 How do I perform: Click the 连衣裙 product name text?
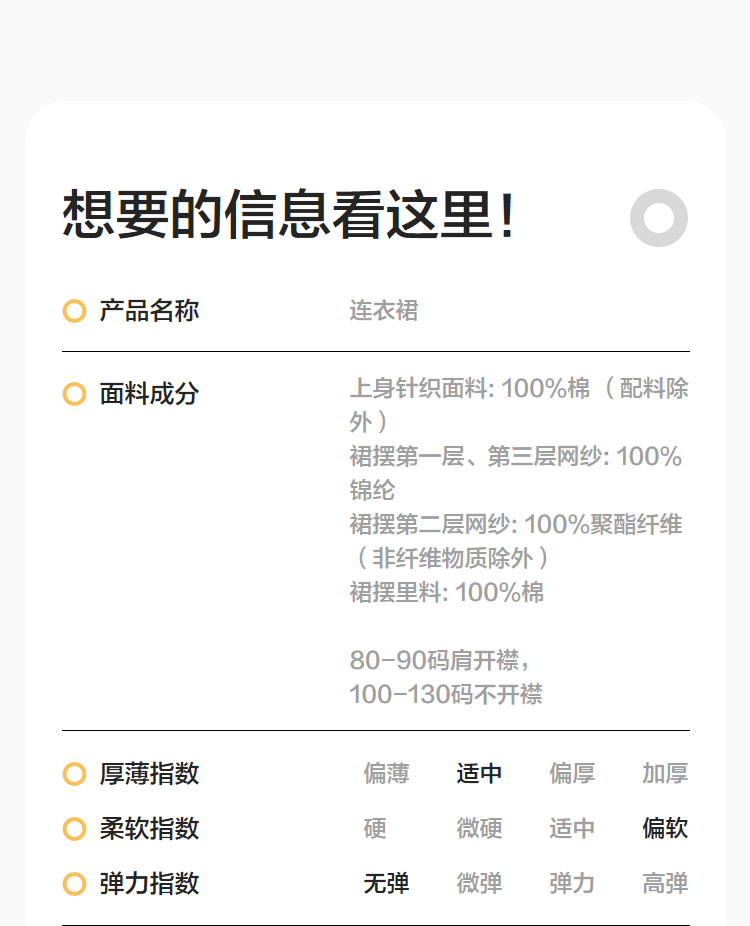click(x=384, y=311)
